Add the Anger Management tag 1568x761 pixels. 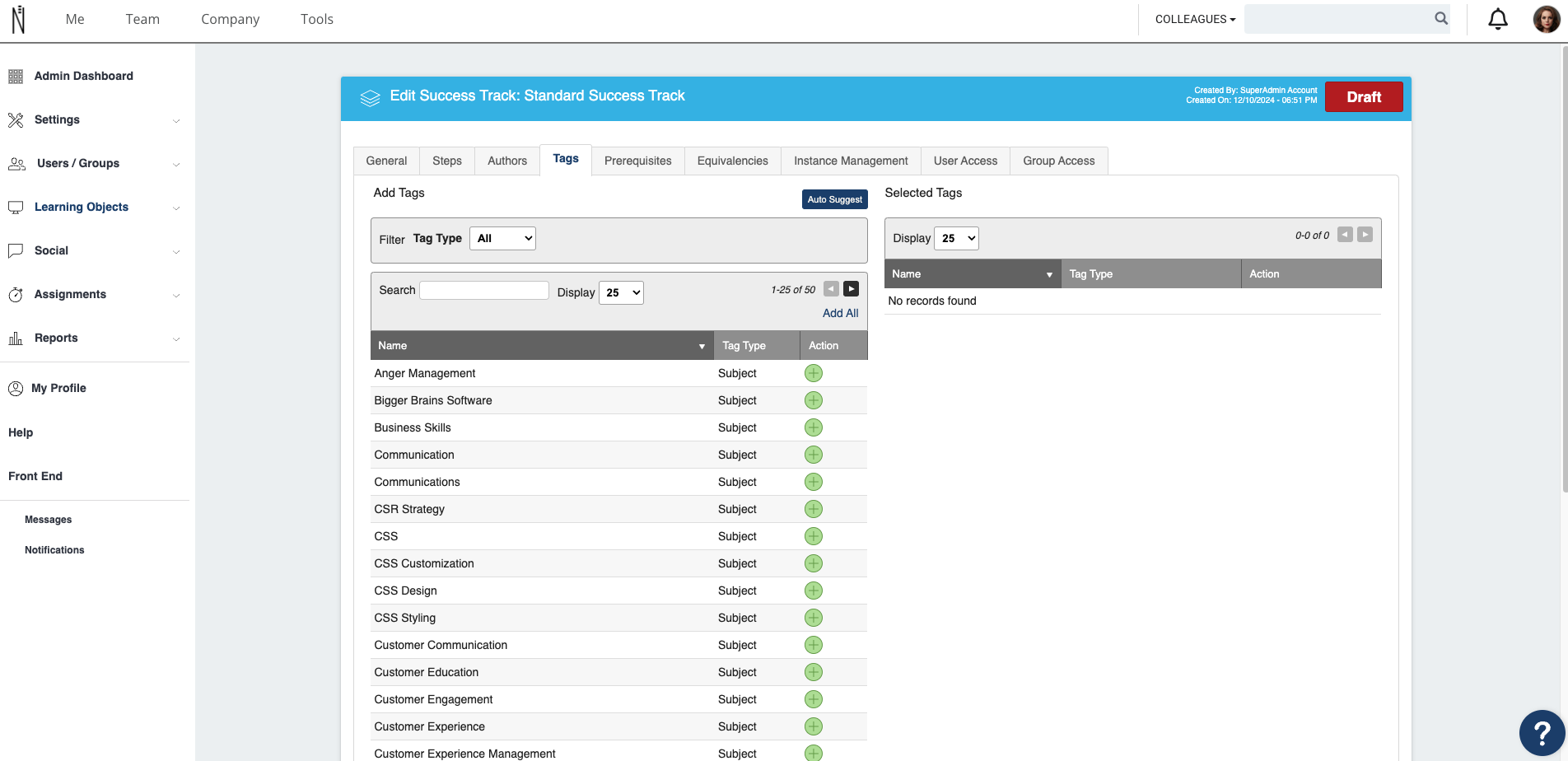coord(814,373)
